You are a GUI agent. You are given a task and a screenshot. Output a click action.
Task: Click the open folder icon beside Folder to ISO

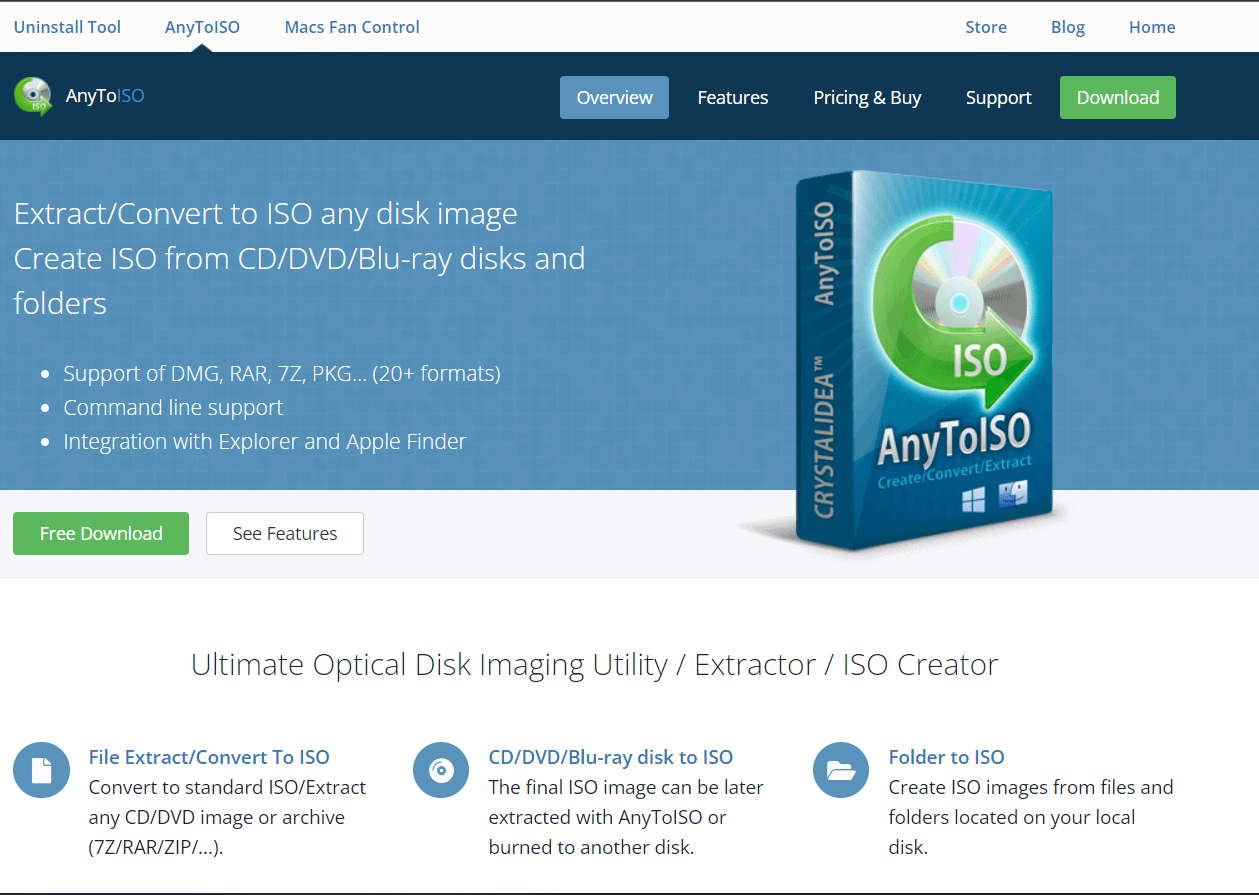pos(841,770)
